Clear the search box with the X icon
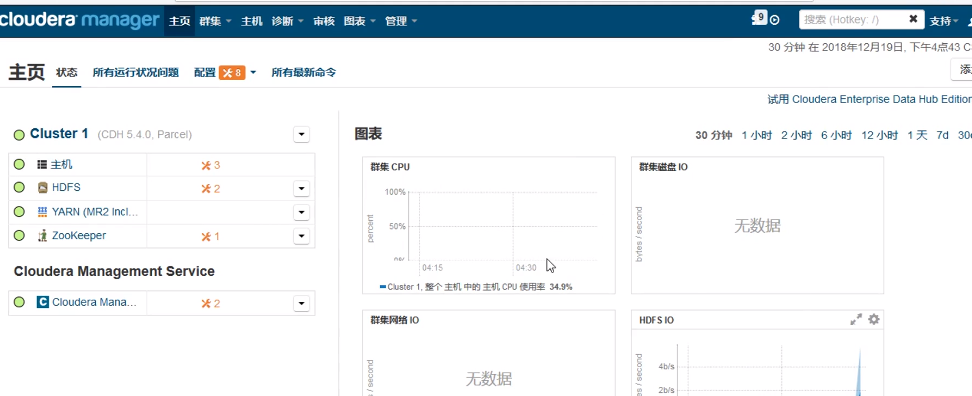This screenshot has height=396, width=972. click(913, 19)
